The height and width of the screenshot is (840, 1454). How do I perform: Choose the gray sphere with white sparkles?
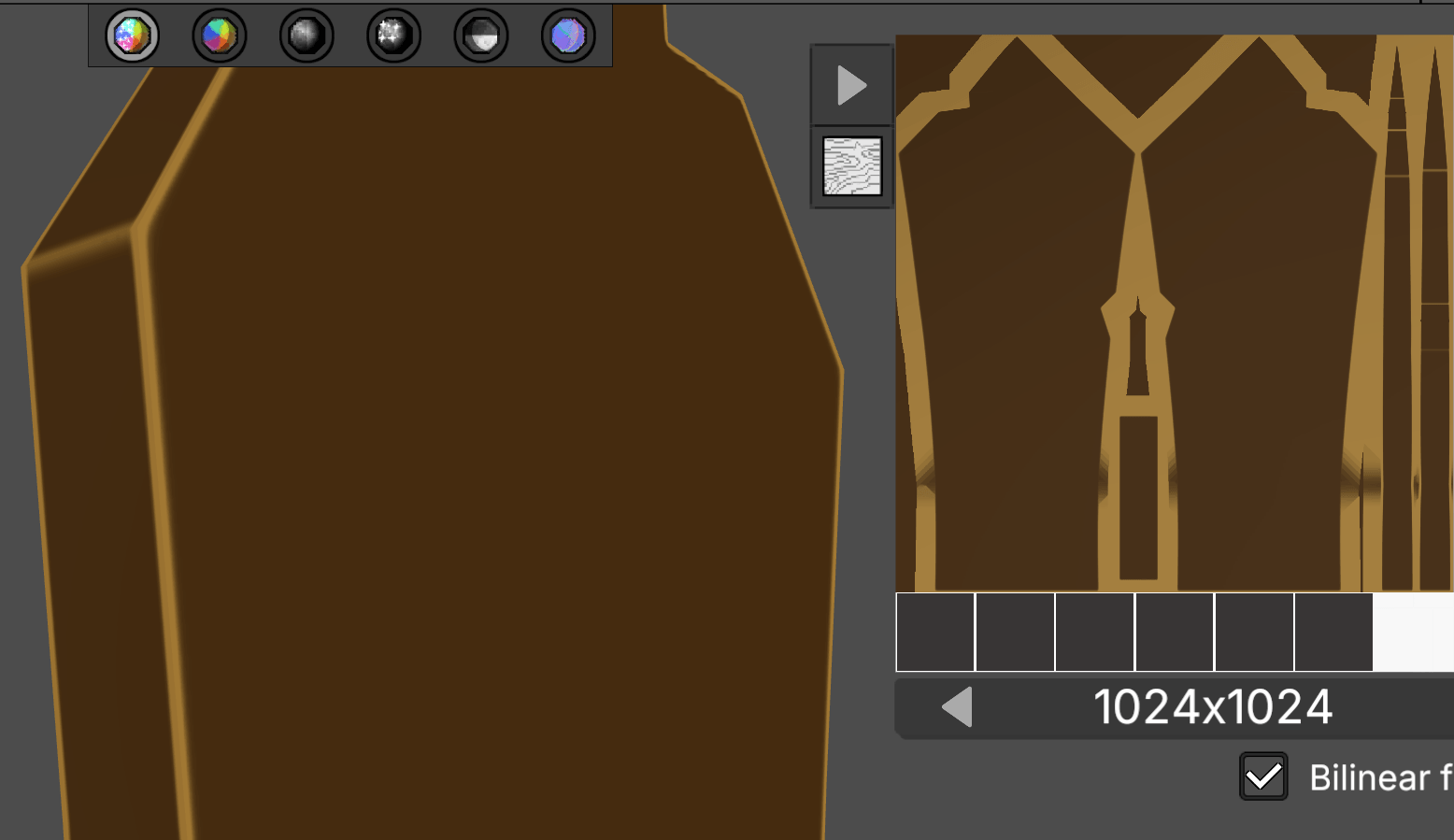coord(393,36)
